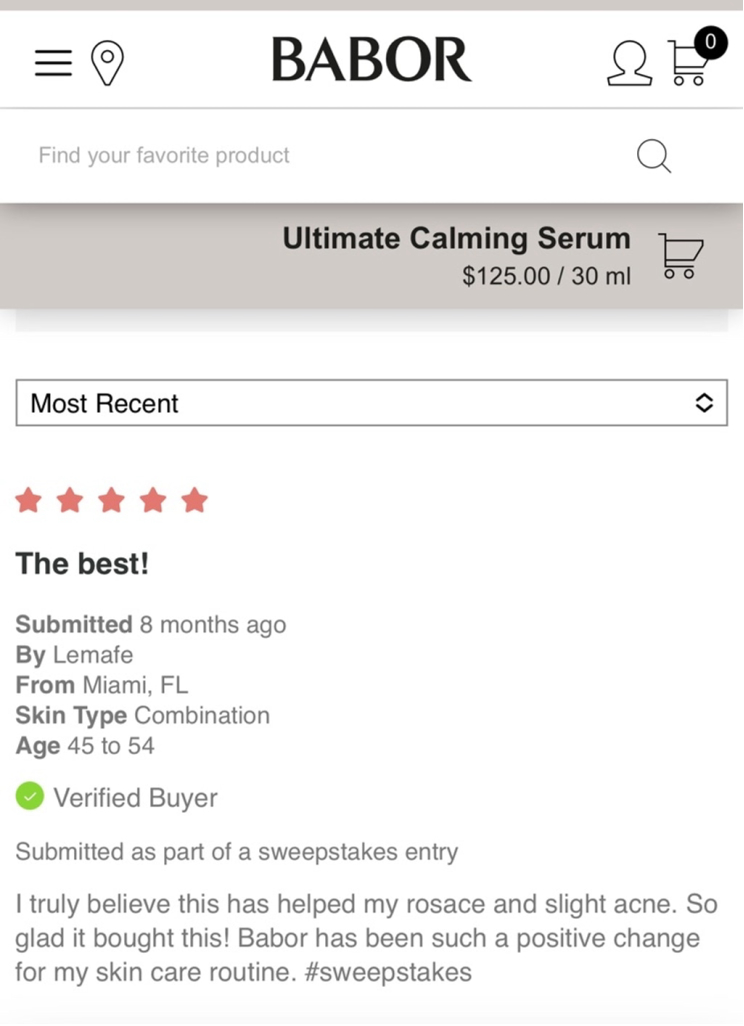Click the $125.00 / 30 ml price text
This screenshot has width=744, height=1026.
(546, 276)
